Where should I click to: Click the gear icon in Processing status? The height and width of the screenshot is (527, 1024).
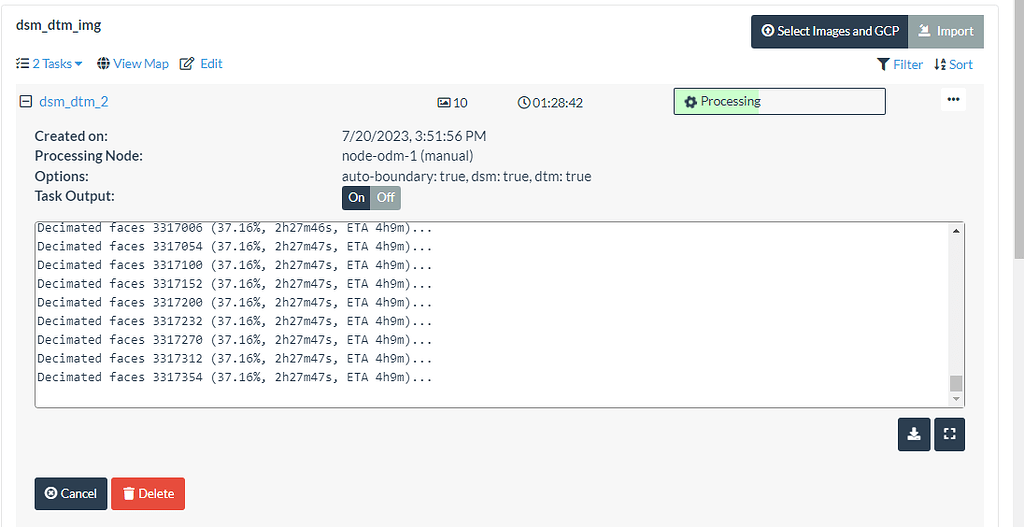[x=689, y=102]
